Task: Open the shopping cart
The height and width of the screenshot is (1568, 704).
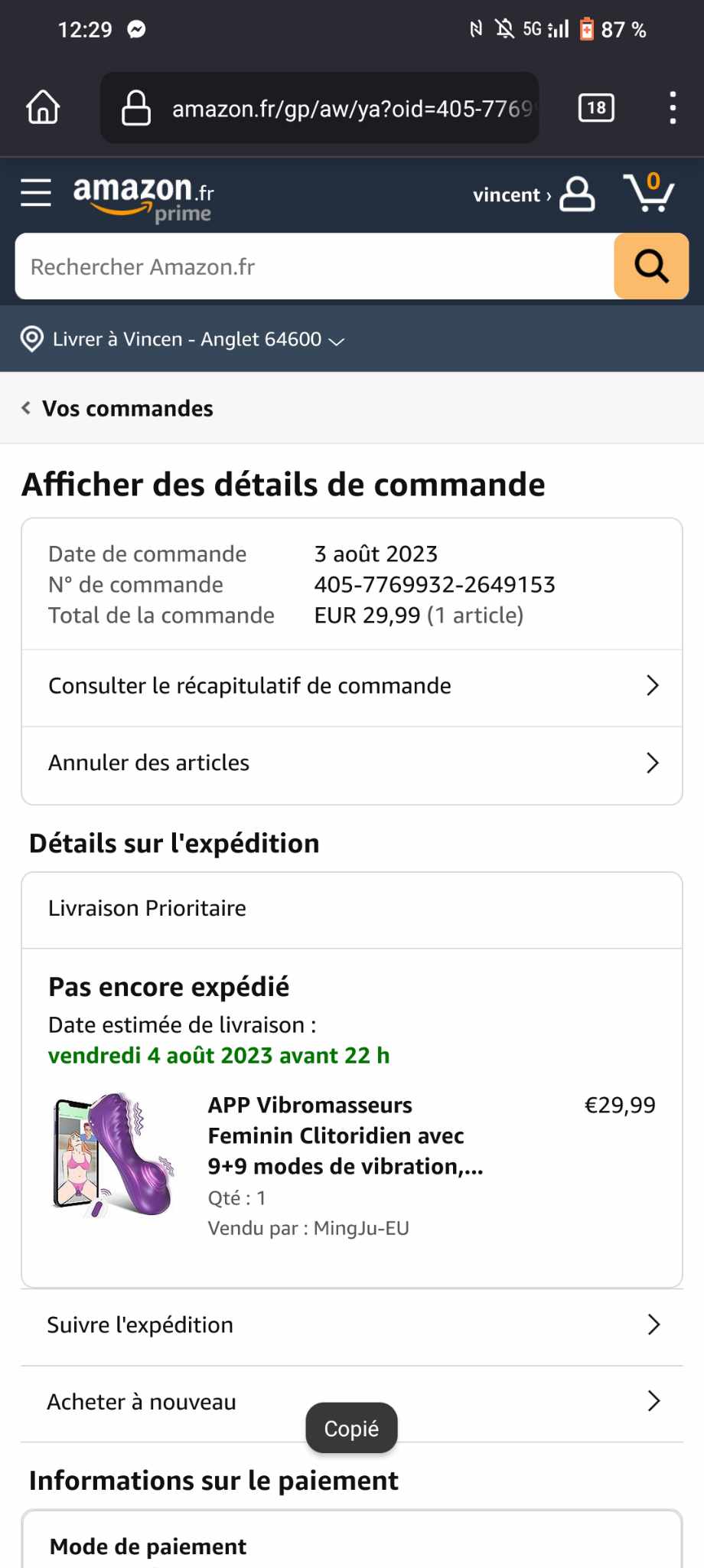Action: pyautogui.click(x=649, y=193)
